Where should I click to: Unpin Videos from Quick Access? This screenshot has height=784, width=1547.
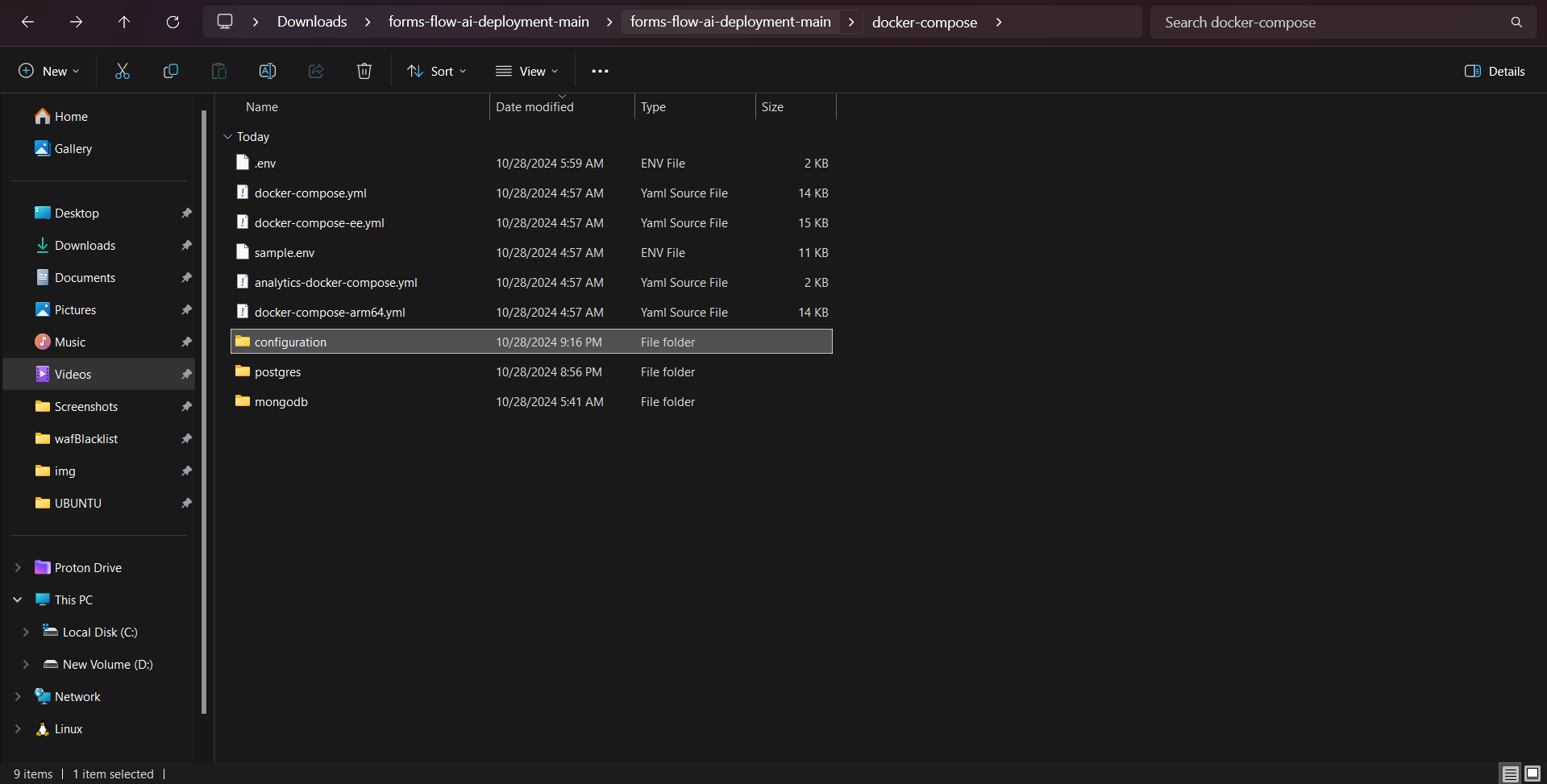point(186,374)
